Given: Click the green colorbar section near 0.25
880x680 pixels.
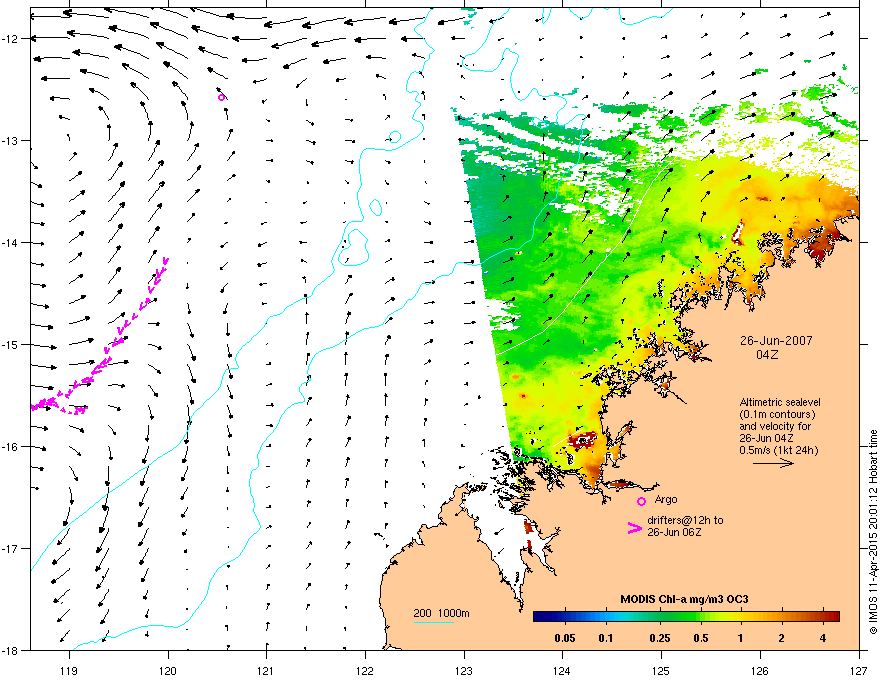Looking at the screenshot, I should tap(660, 617).
